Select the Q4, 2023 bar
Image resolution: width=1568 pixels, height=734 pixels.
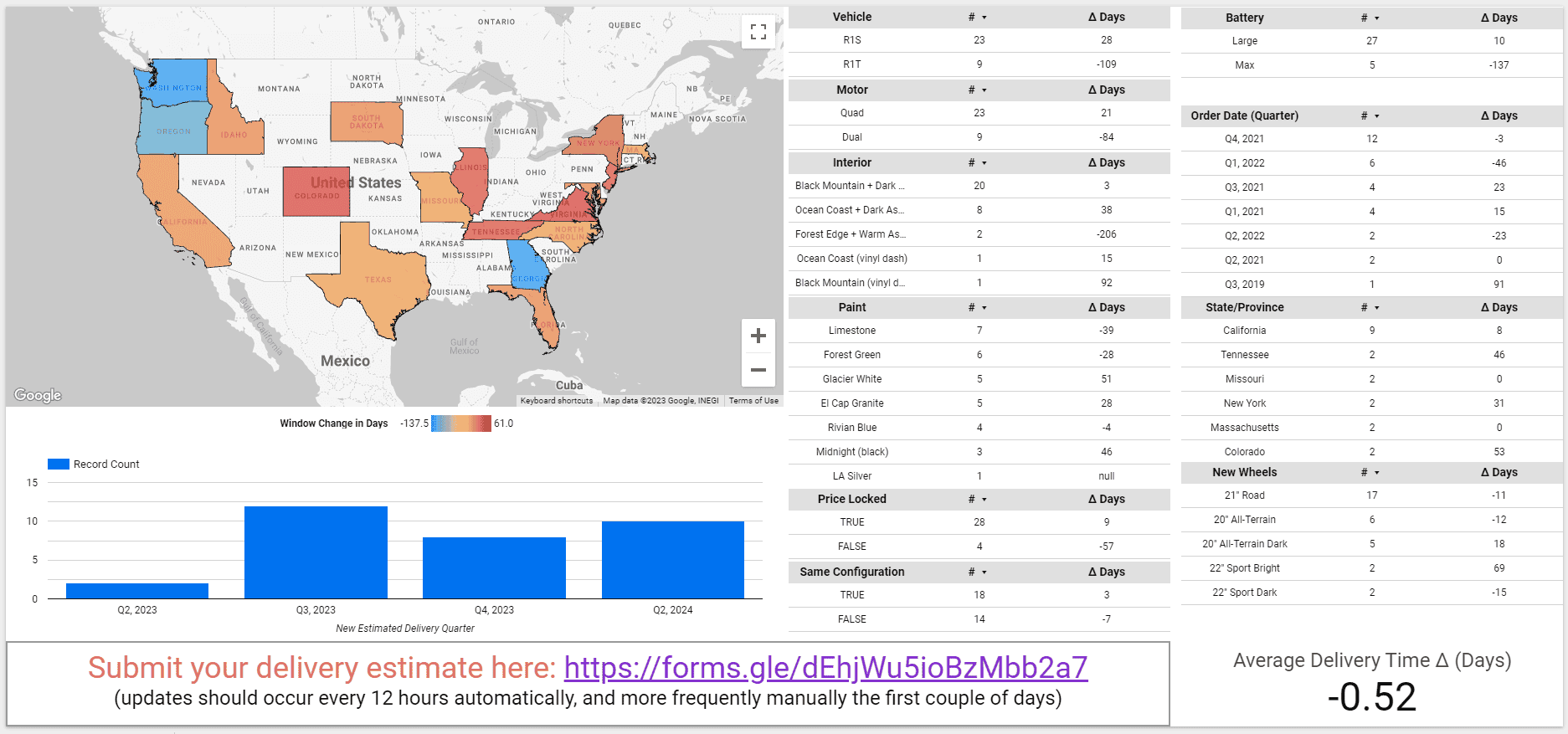(494, 567)
